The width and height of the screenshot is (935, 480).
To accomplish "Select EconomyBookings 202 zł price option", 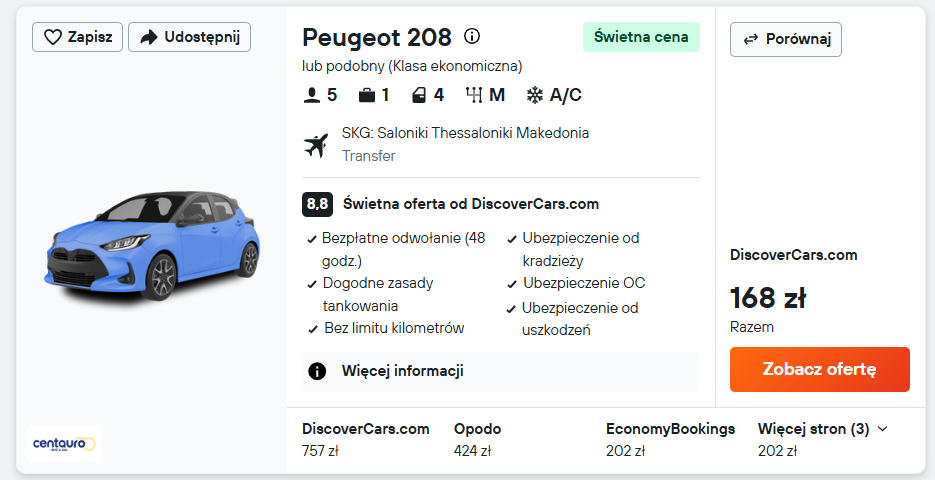I will tap(670, 440).
